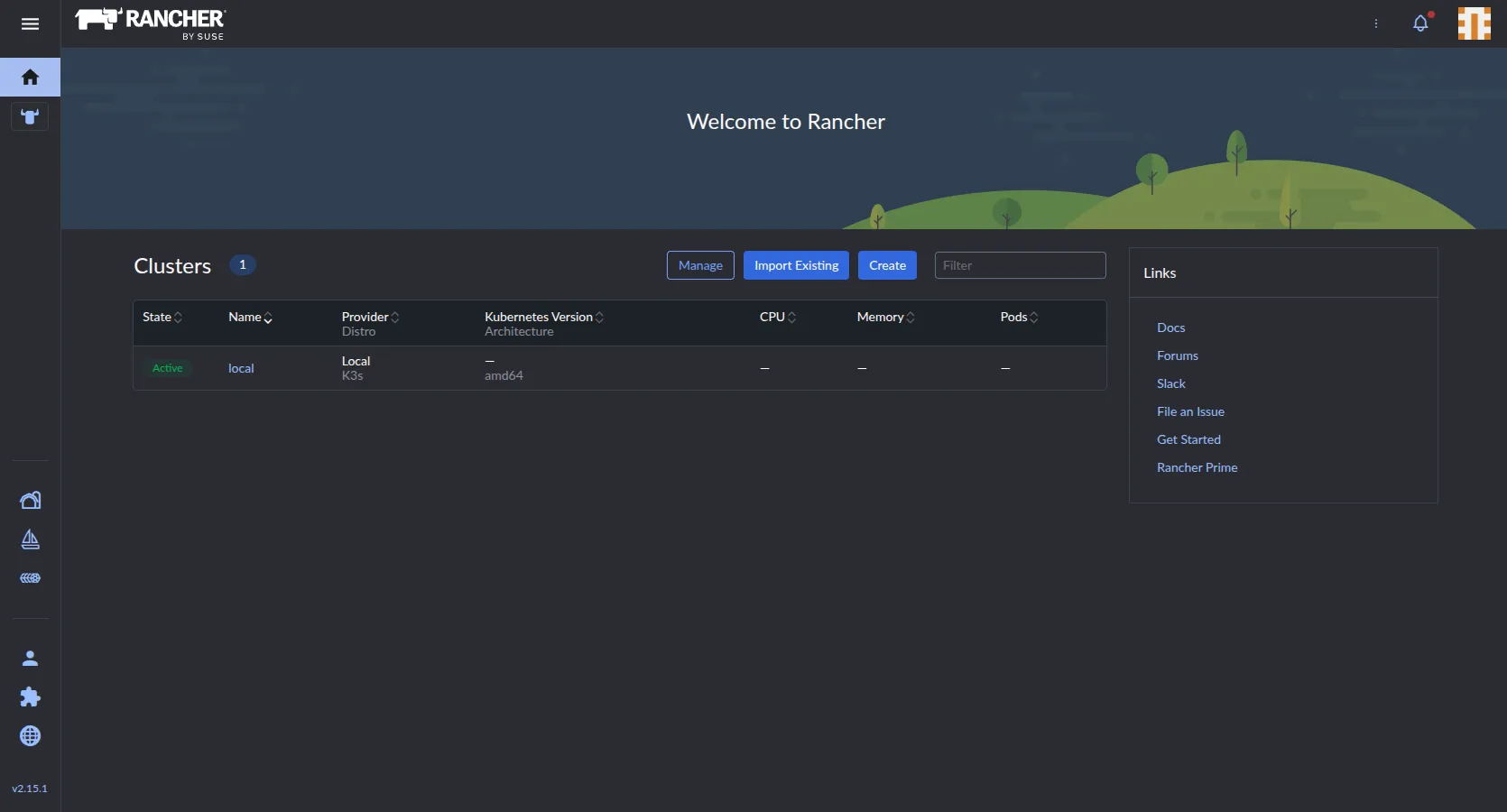Open Get Started link
1507x812 pixels.
click(1188, 439)
